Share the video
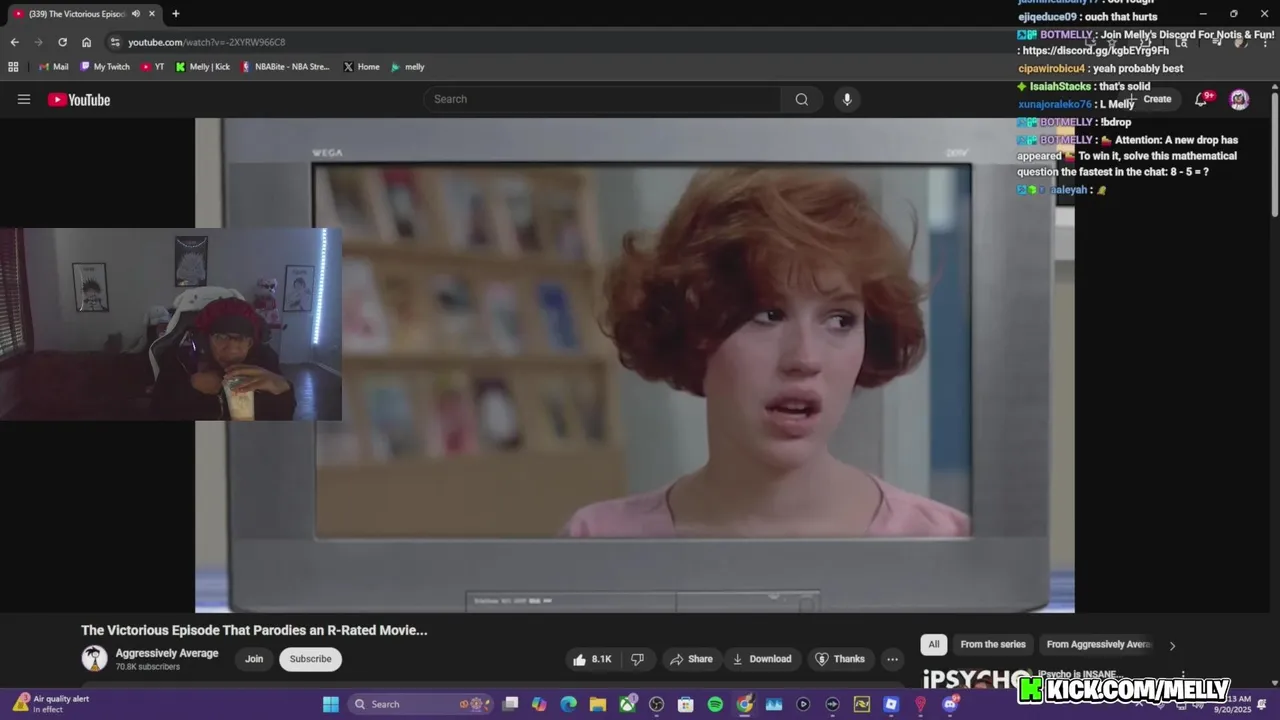This screenshot has height=720, width=1280. pos(691,659)
